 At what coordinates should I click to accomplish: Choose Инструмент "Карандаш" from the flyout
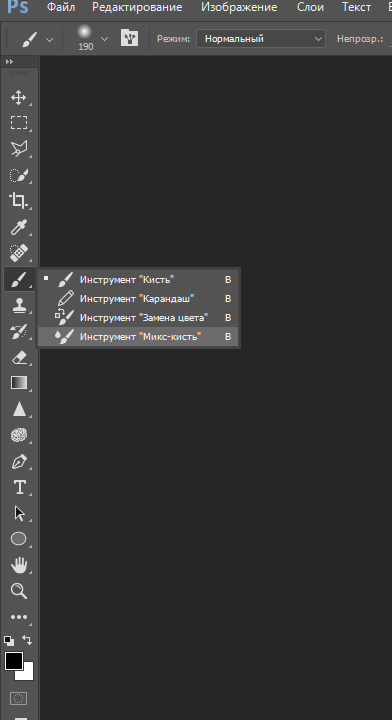[x=138, y=298]
